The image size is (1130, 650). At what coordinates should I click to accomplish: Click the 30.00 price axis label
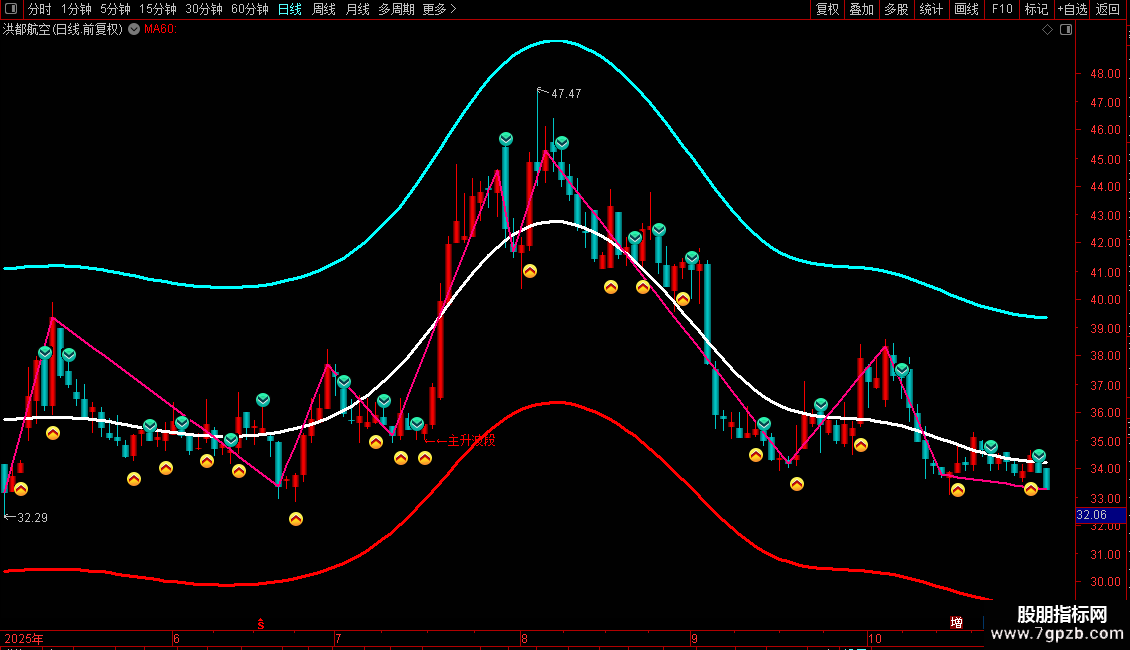coord(1105,582)
